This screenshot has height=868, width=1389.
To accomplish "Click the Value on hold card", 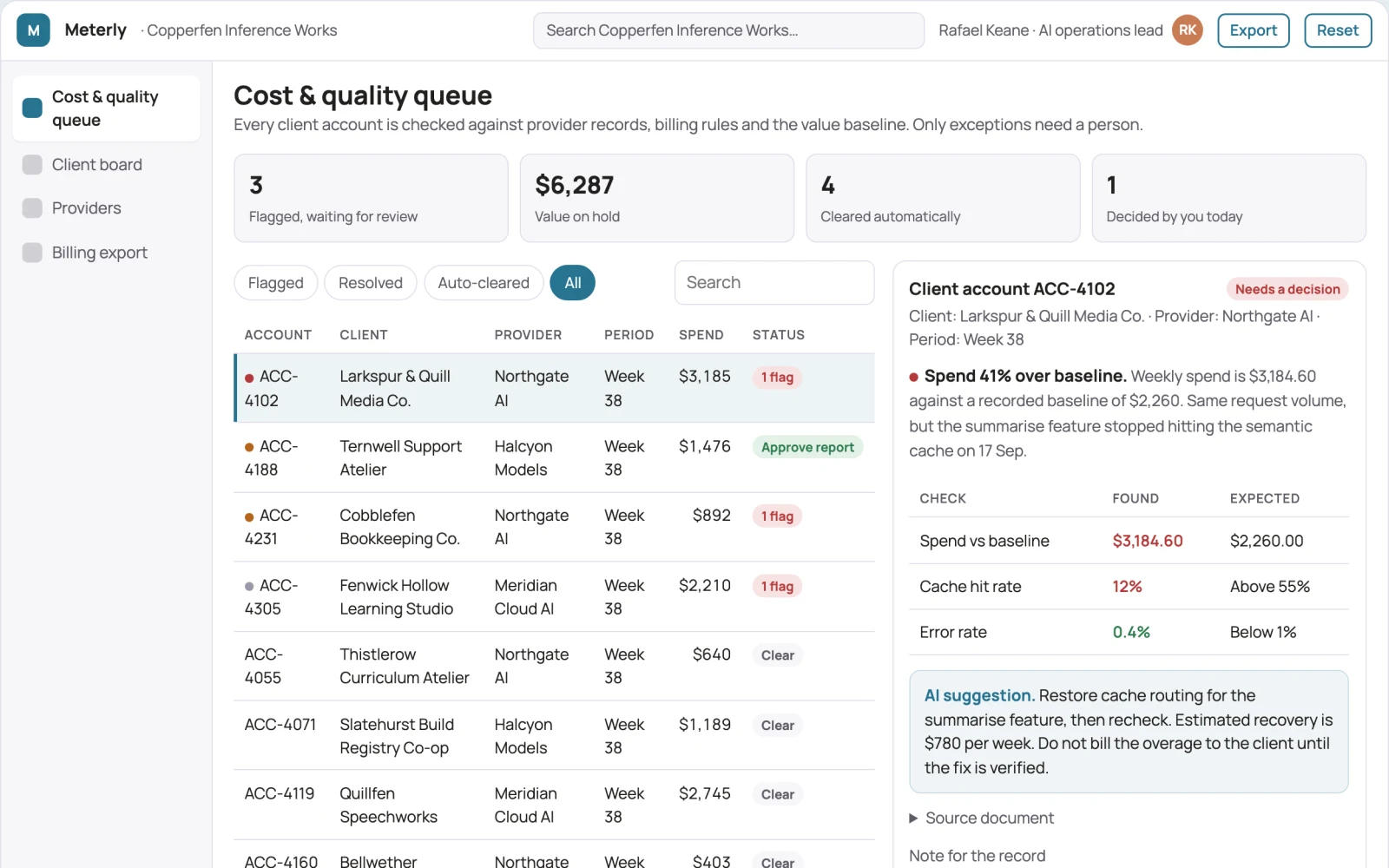I will pyautogui.click(x=657, y=198).
